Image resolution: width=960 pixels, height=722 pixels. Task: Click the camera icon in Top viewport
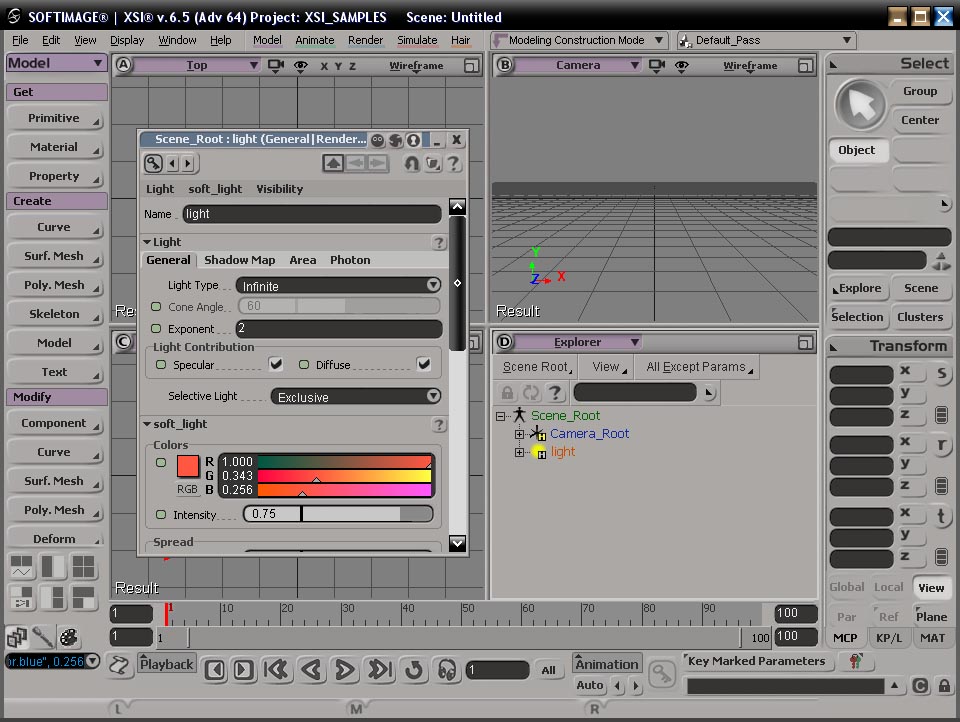coord(276,66)
